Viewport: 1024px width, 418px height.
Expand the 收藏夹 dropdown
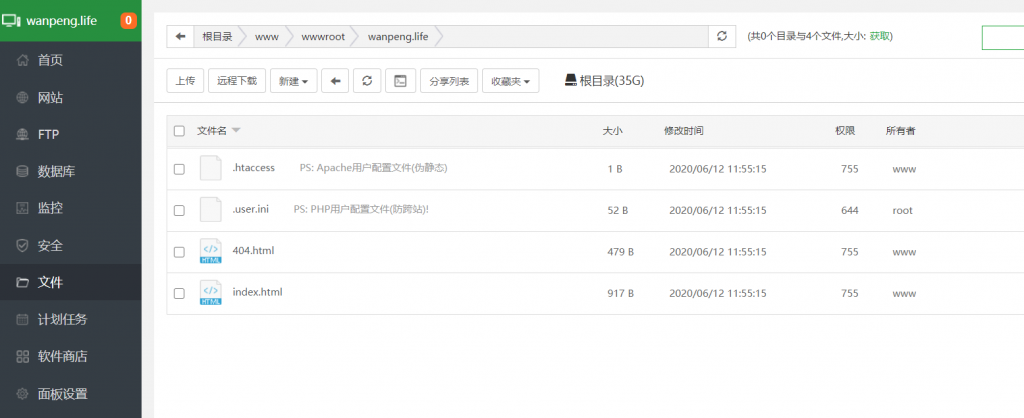(510, 81)
